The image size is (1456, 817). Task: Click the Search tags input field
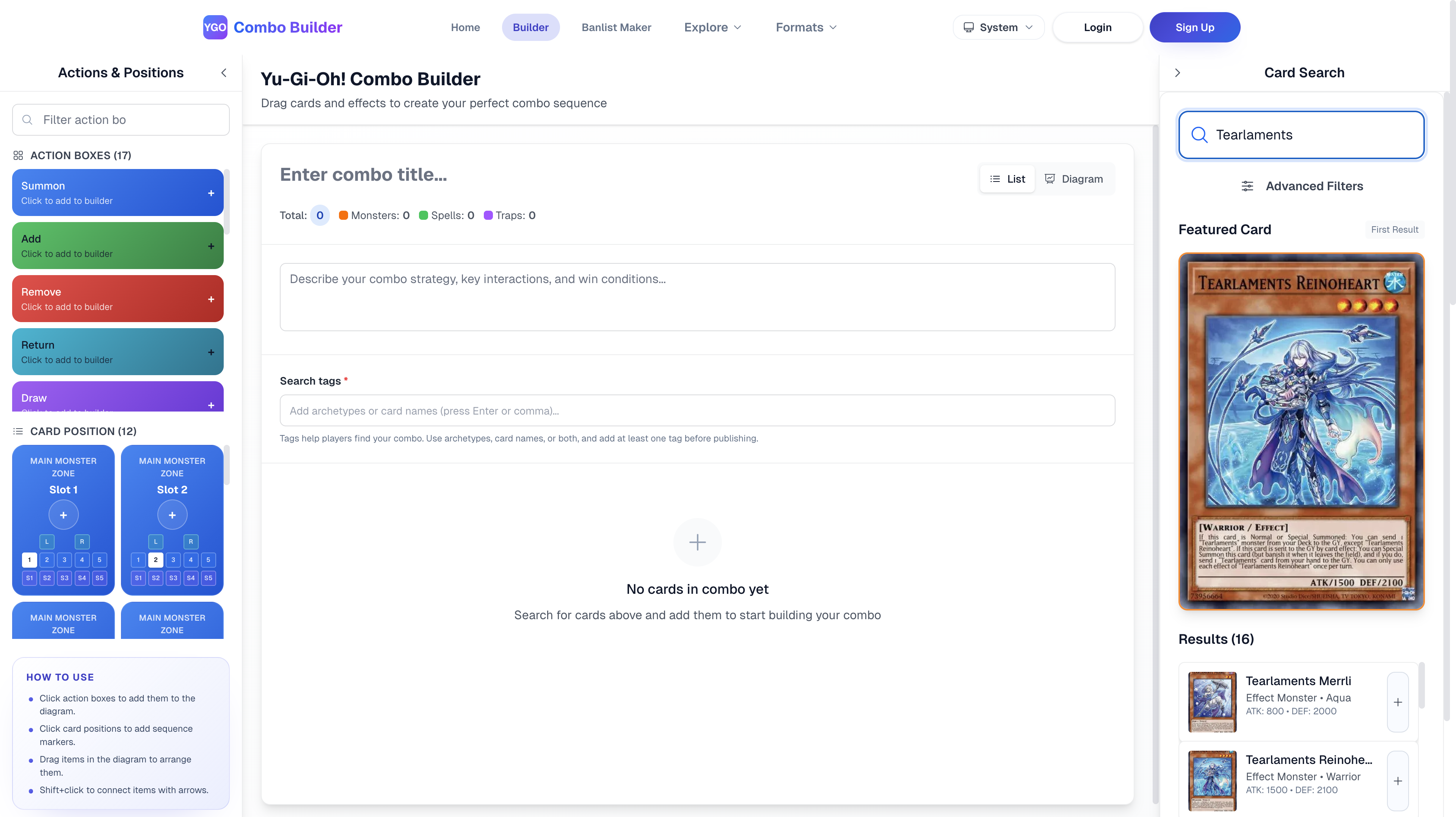tap(697, 411)
